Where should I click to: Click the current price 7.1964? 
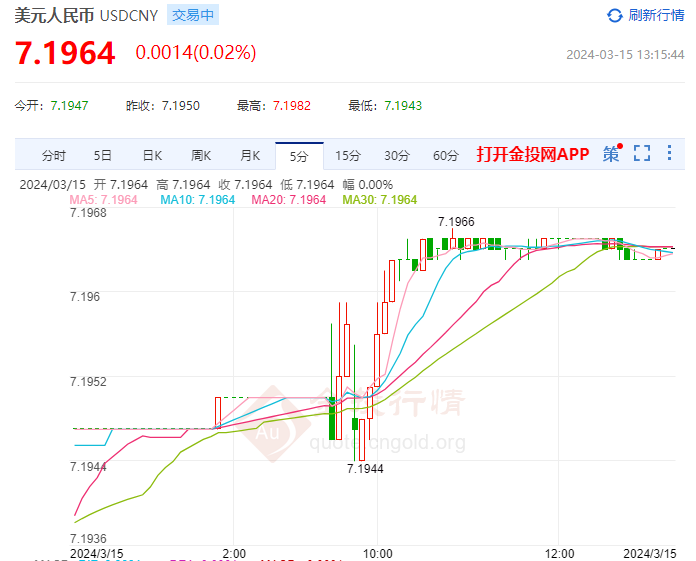65,53
